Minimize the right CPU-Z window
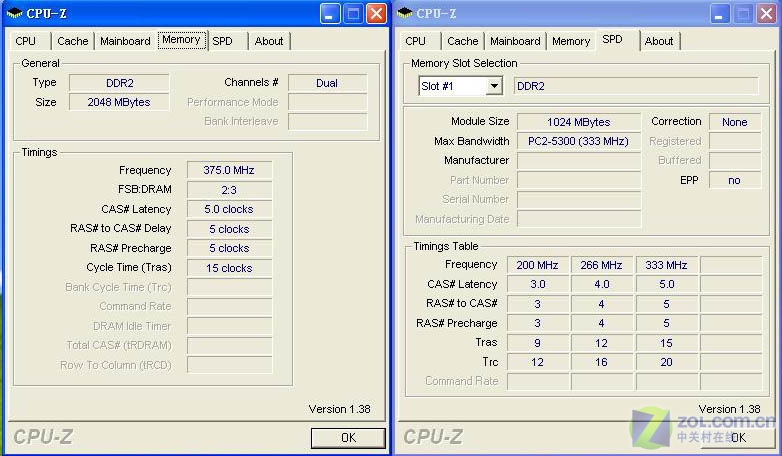 (x=720, y=14)
